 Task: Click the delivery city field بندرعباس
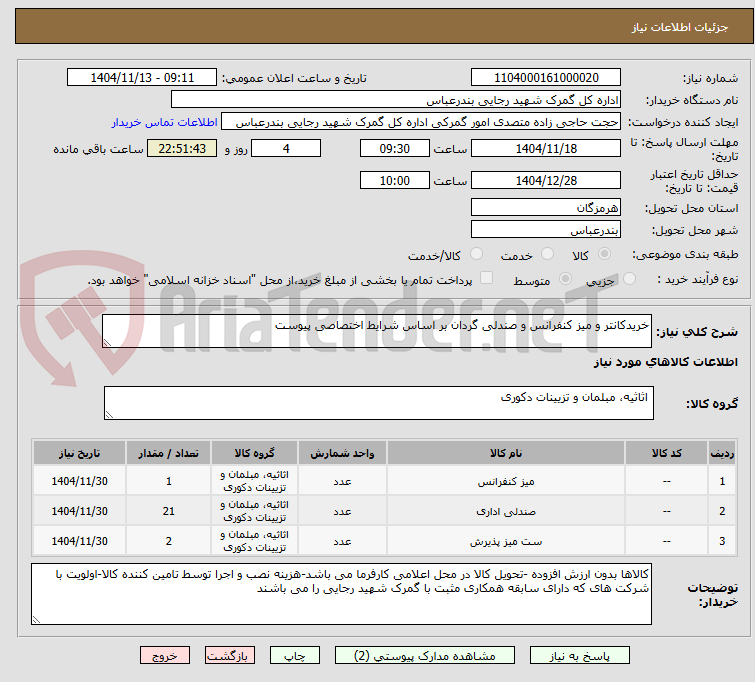tap(546, 230)
